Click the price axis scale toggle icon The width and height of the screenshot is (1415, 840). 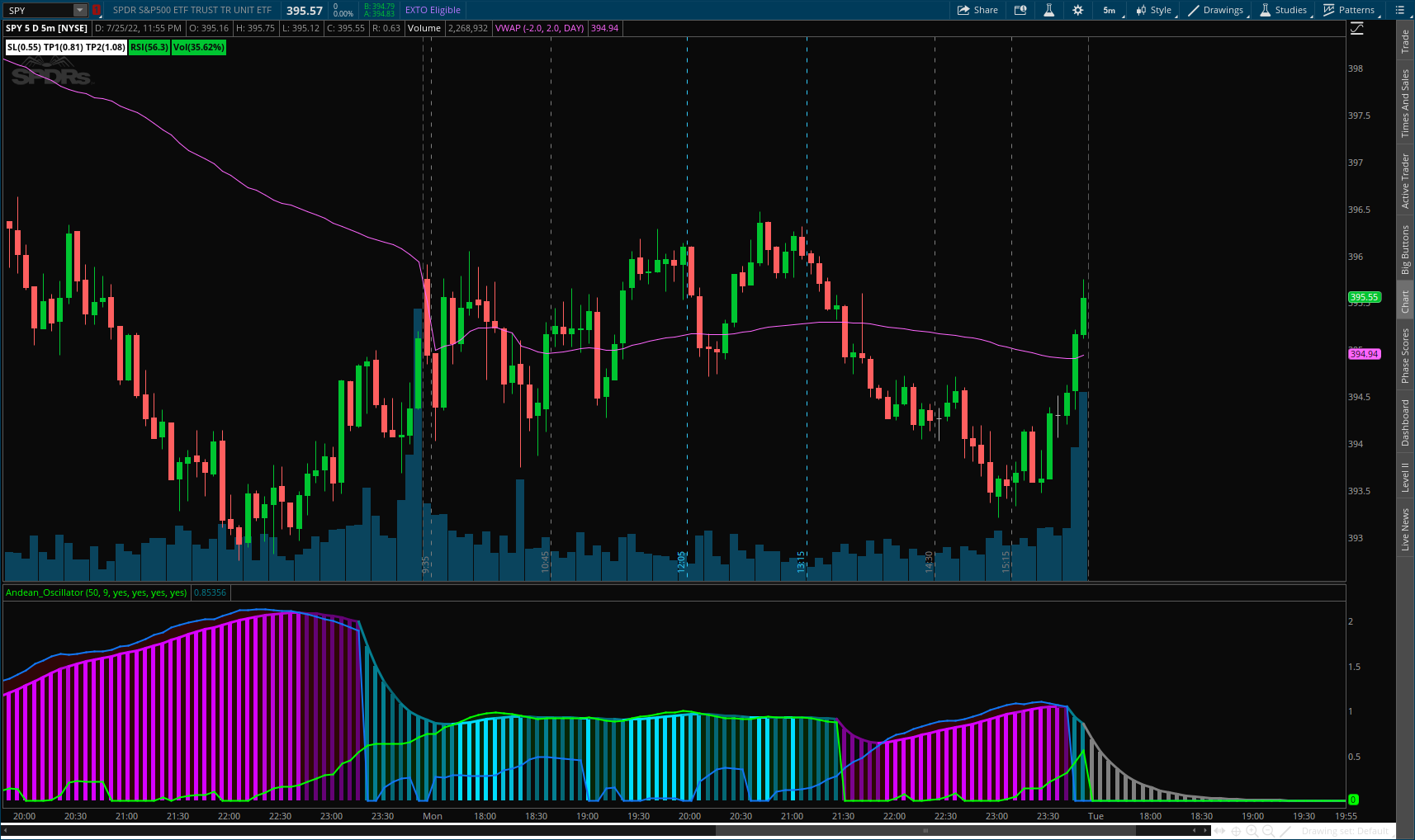click(x=1356, y=28)
